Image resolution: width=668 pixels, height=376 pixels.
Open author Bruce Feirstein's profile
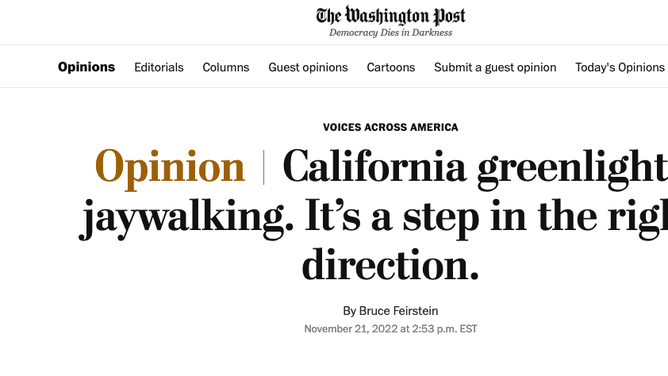398,311
